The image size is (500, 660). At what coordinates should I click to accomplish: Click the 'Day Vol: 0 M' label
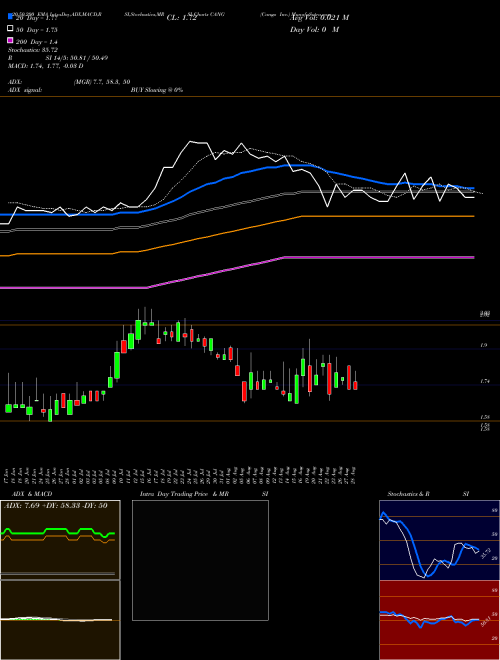pos(314,29)
